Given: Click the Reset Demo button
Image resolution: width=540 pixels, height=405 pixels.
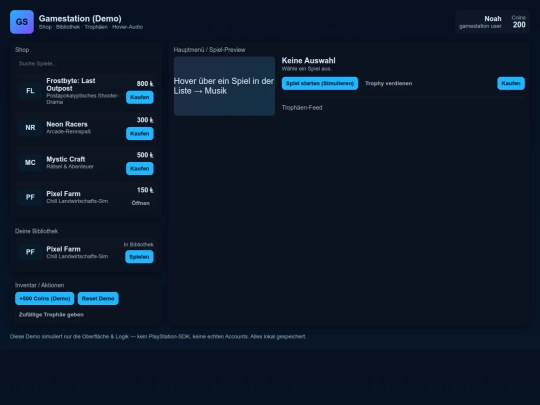Looking at the screenshot, I should [x=98, y=299].
